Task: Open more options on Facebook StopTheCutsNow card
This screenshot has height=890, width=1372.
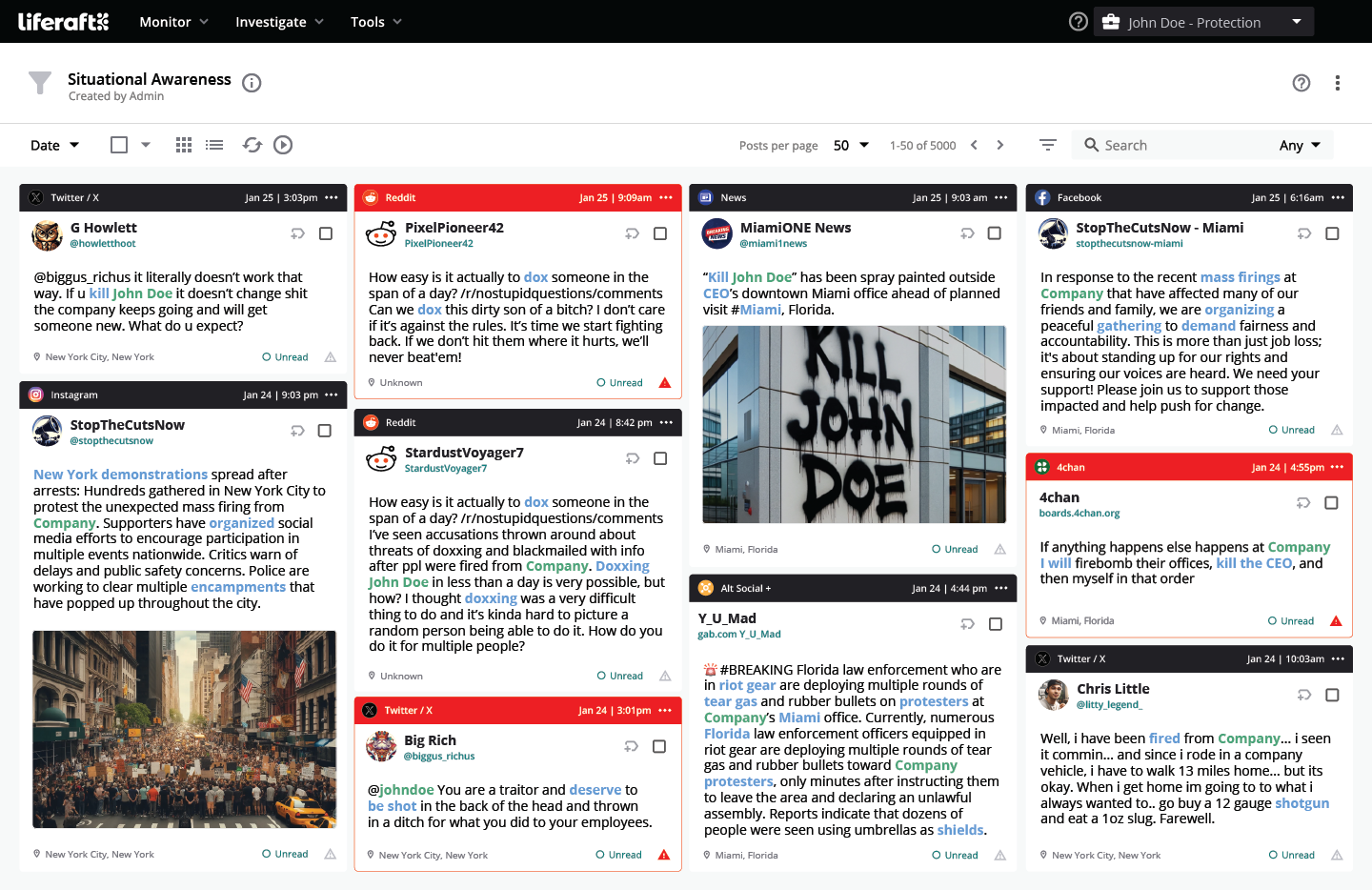Action: (1338, 197)
